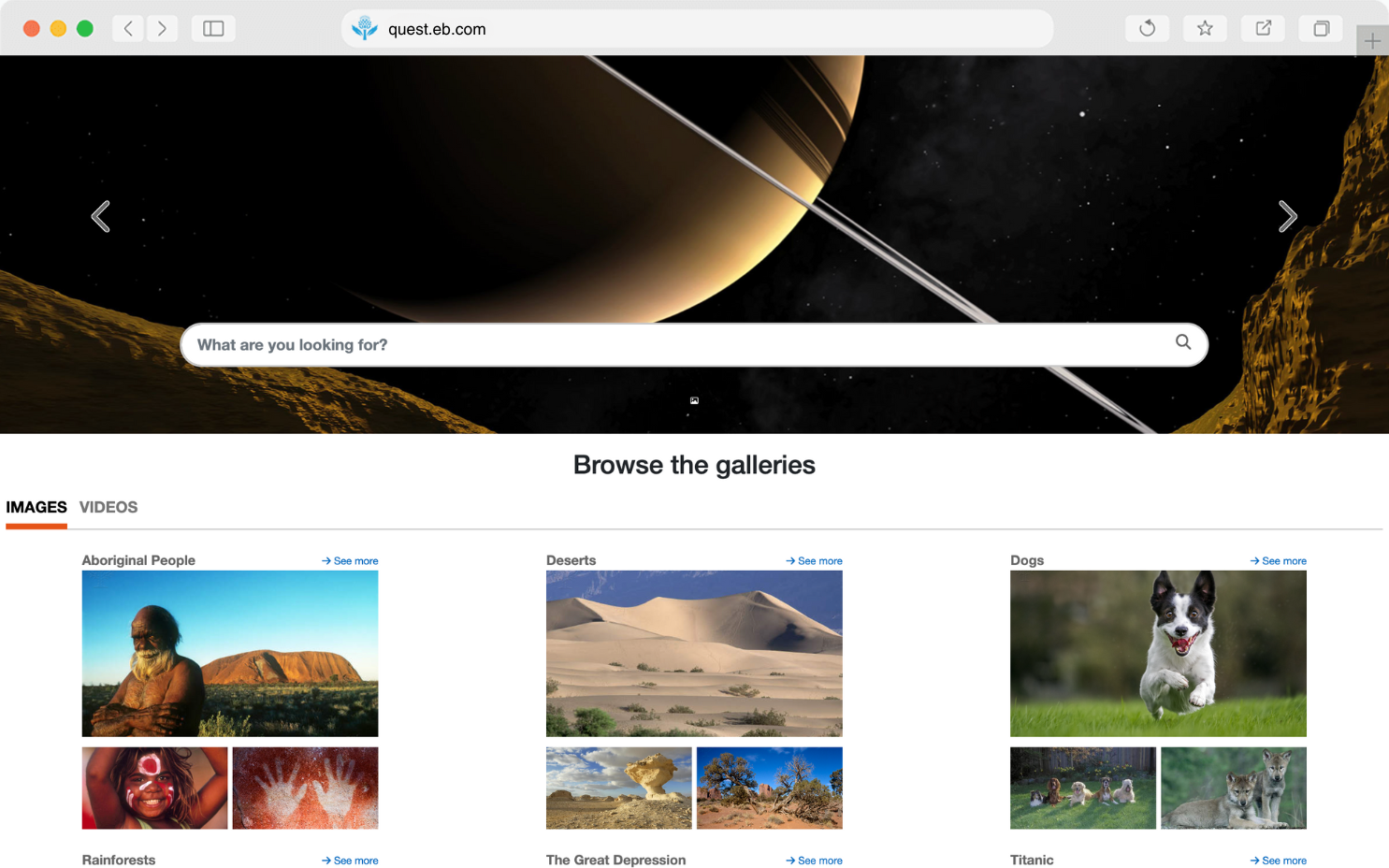The height and width of the screenshot is (868, 1389).
Task: Click the search magnifier icon
Action: pos(1183,342)
